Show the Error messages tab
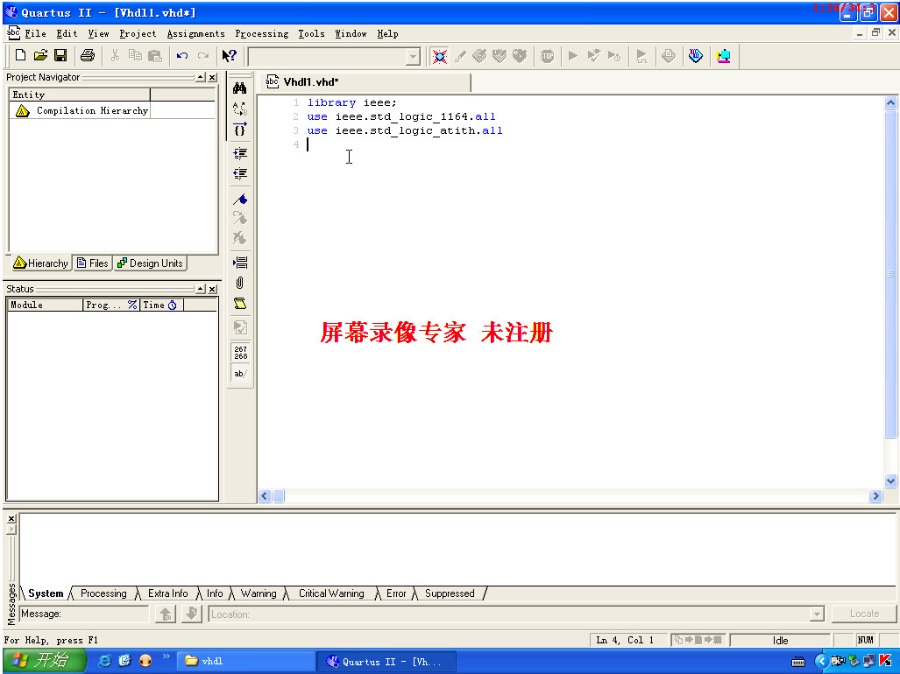900x674 pixels. pos(396,594)
